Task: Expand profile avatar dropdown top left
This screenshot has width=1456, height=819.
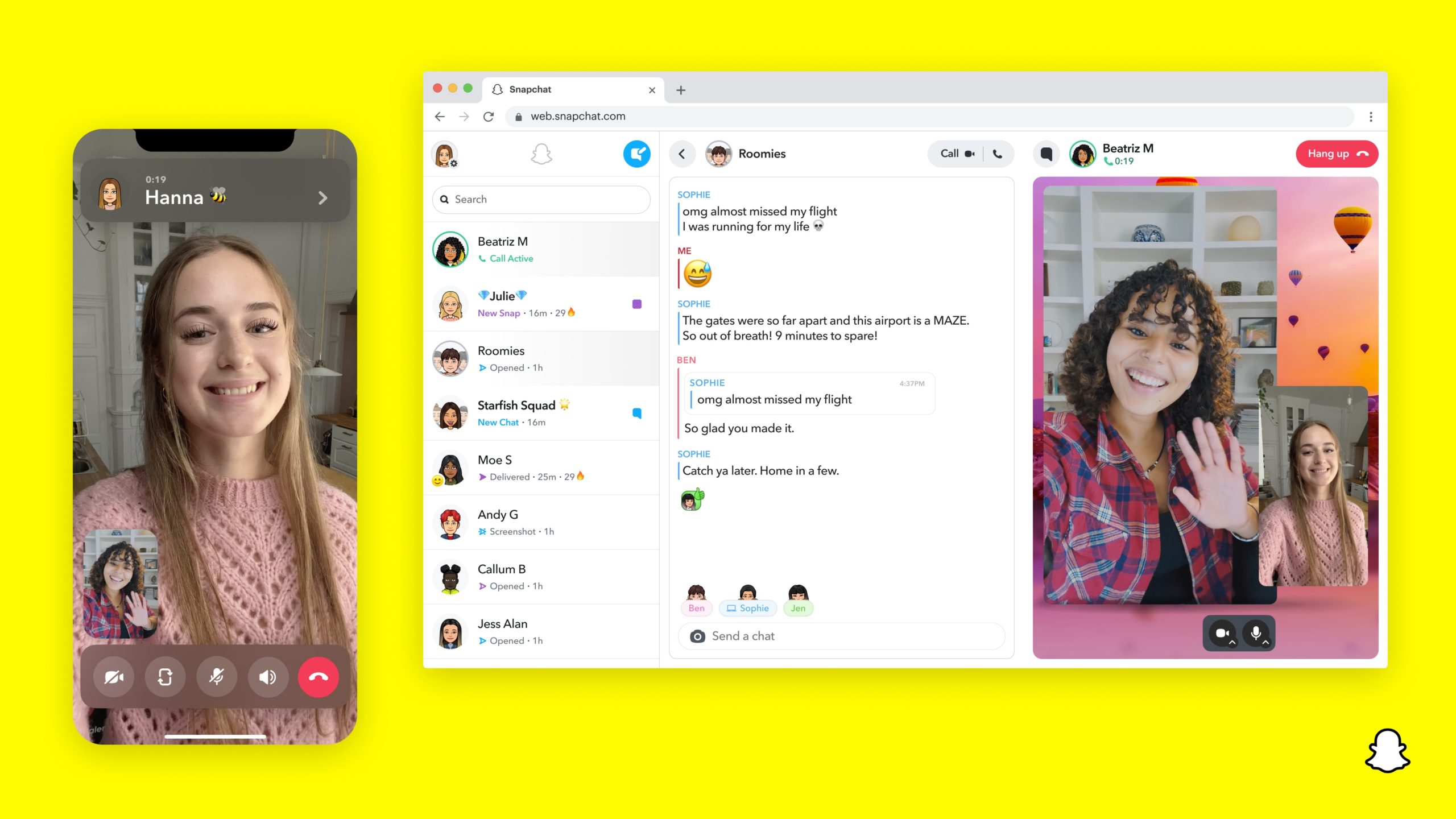Action: pyautogui.click(x=448, y=155)
